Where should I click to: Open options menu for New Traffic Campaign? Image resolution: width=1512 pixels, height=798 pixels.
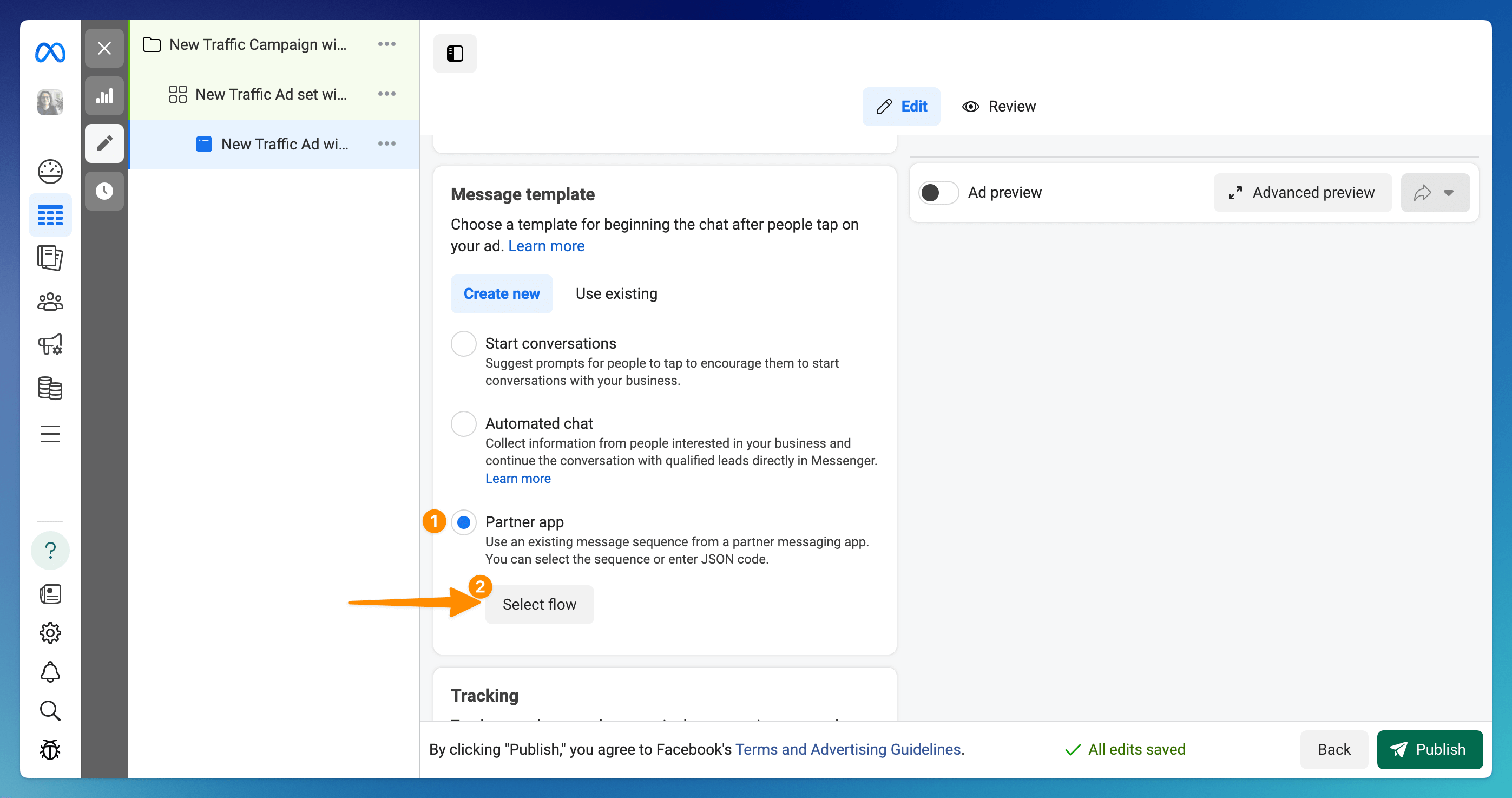coord(386,44)
